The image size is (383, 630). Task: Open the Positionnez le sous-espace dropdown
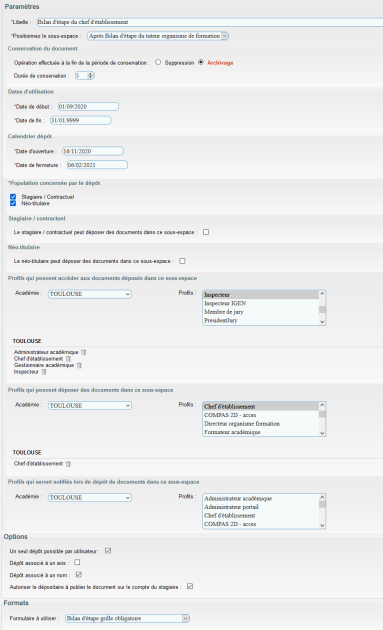(x=158, y=36)
